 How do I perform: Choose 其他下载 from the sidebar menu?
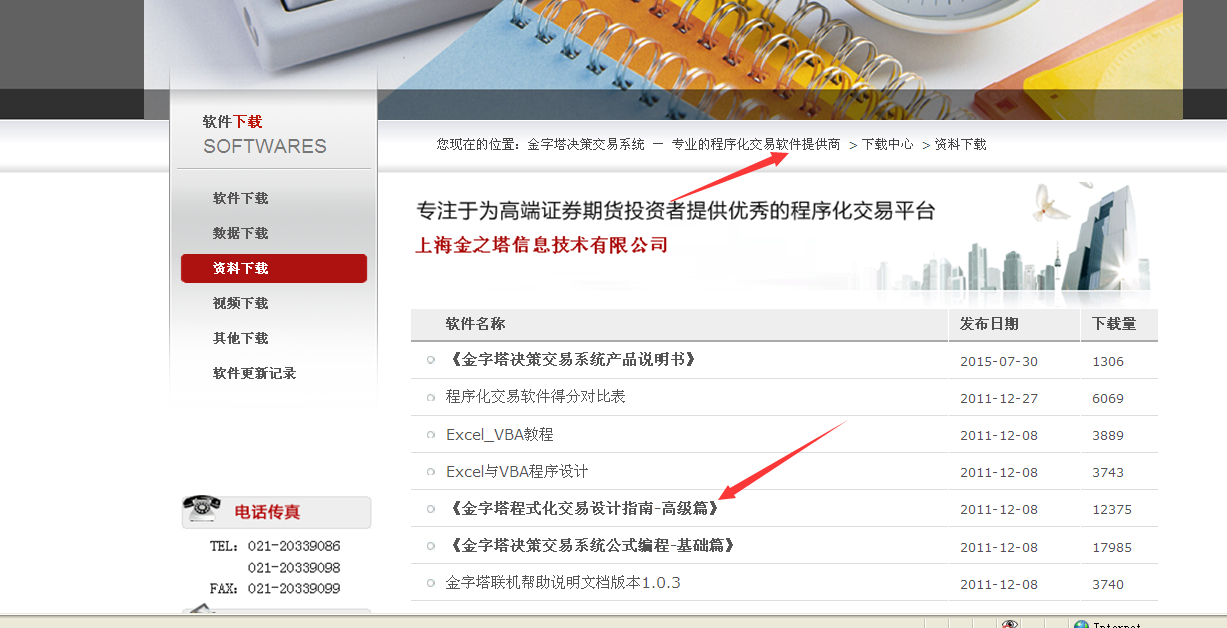tap(241, 338)
